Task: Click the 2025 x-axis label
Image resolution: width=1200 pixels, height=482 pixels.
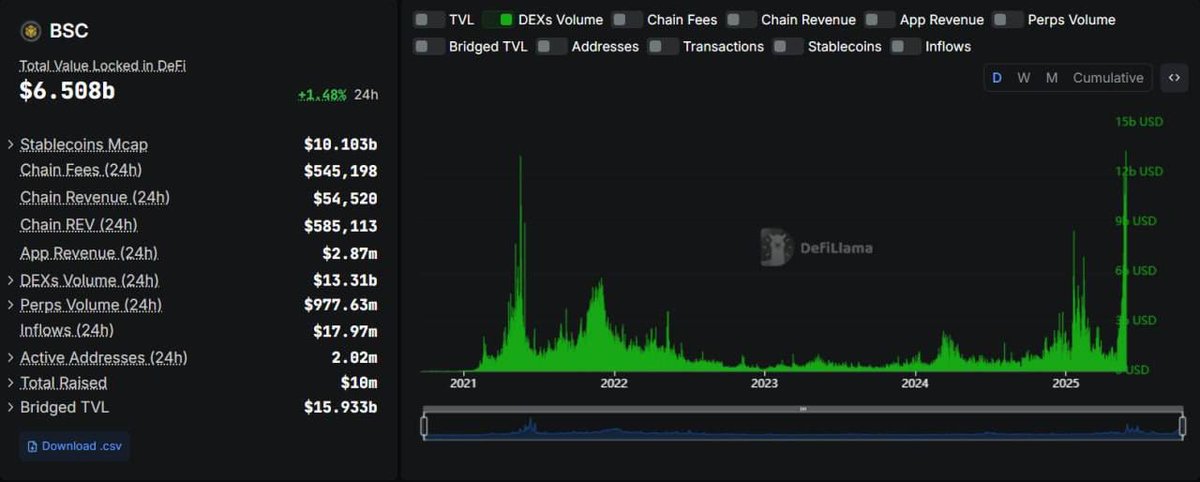Action: 1066,383
